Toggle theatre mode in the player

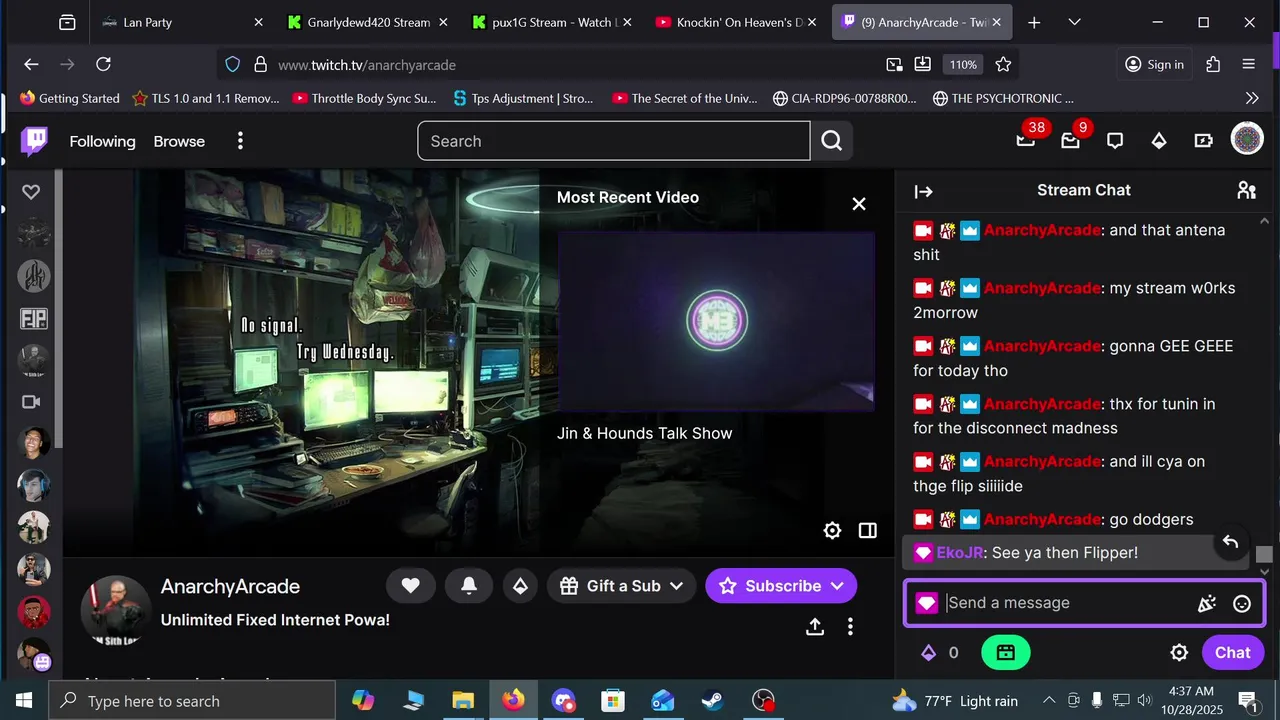click(x=868, y=531)
